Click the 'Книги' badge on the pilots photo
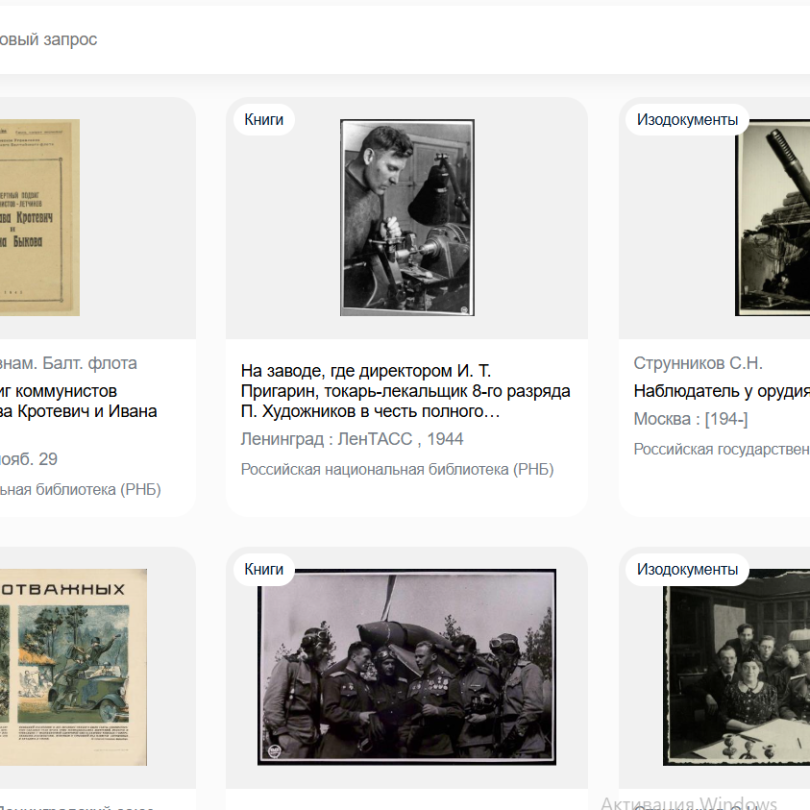810x810 pixels. tap(264, 569)
